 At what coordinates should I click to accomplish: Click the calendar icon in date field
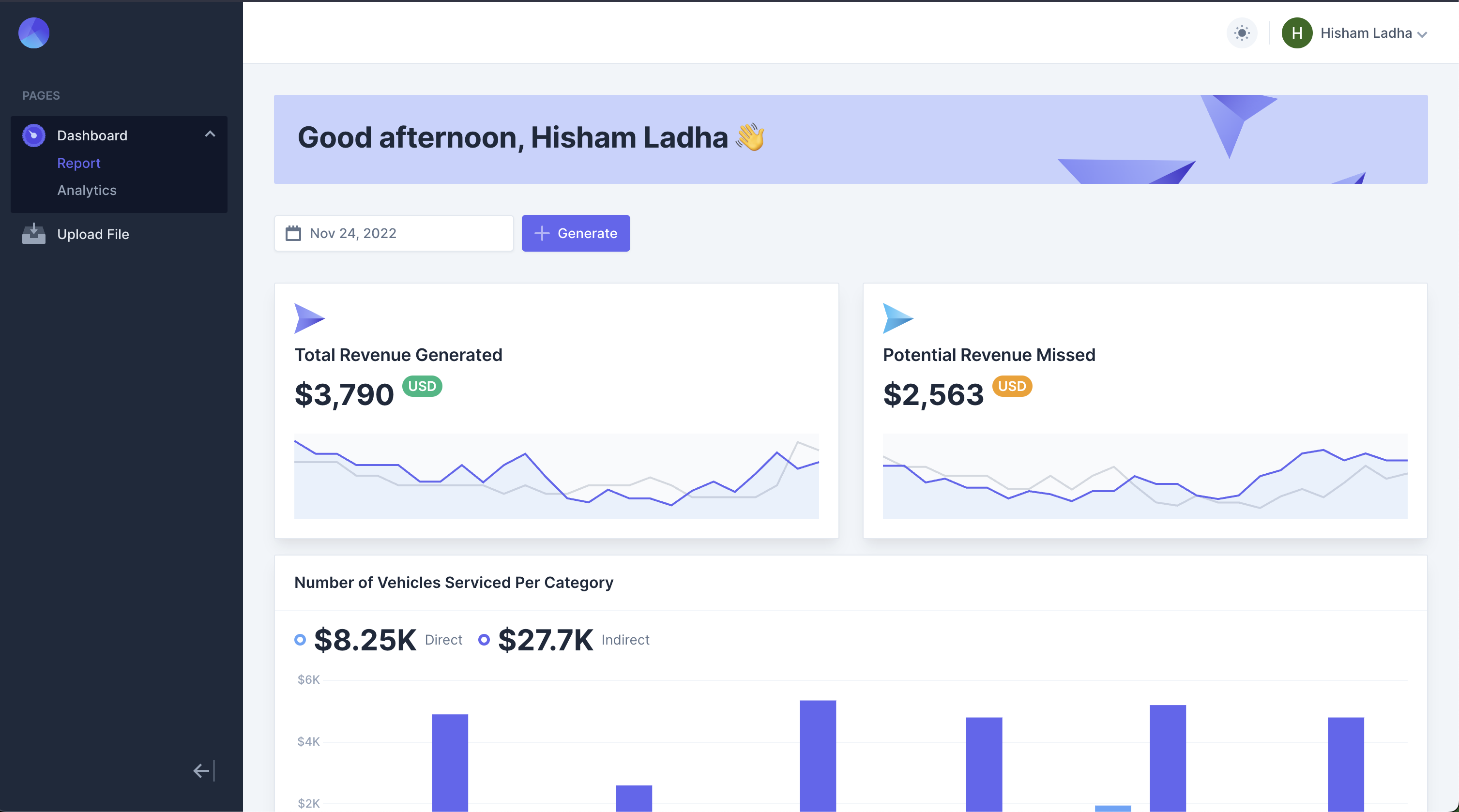(293, 233)
